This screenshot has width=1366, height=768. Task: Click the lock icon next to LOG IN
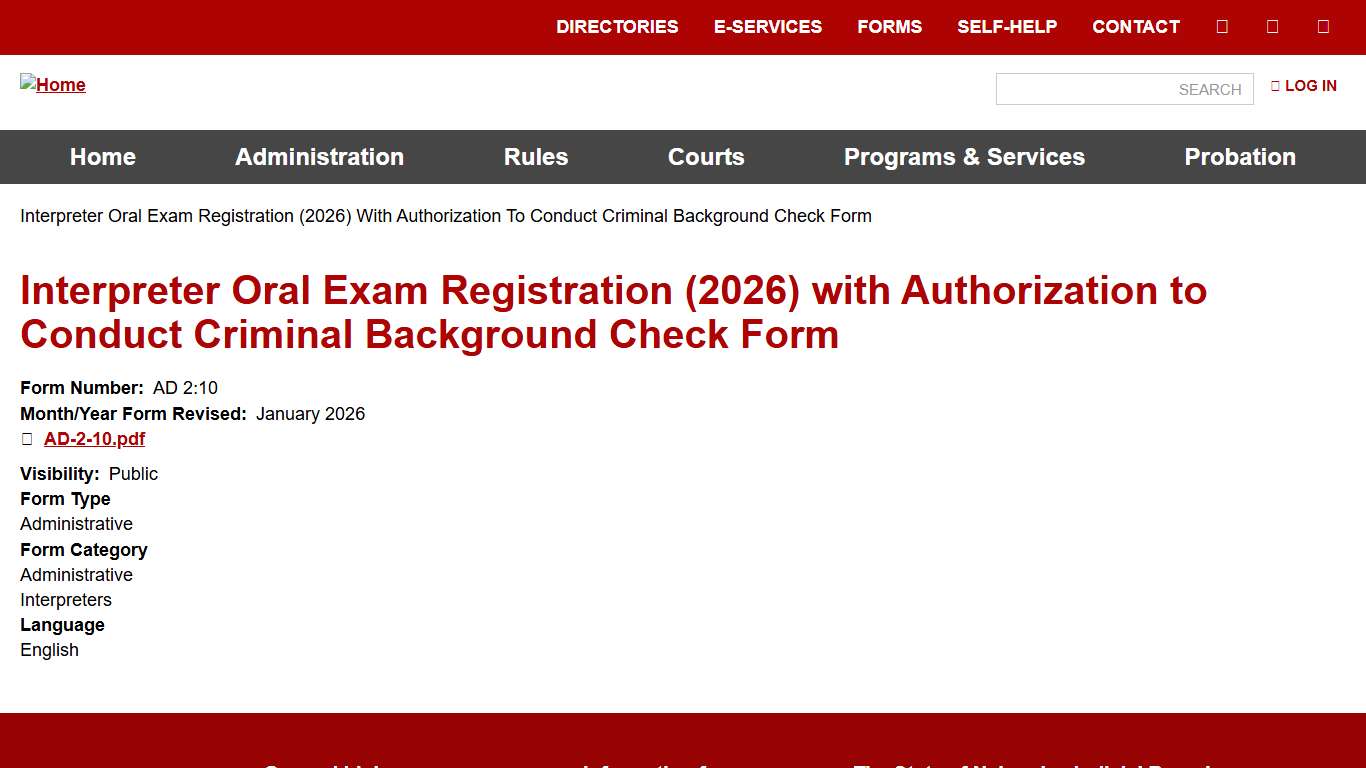coord(1275,86)
